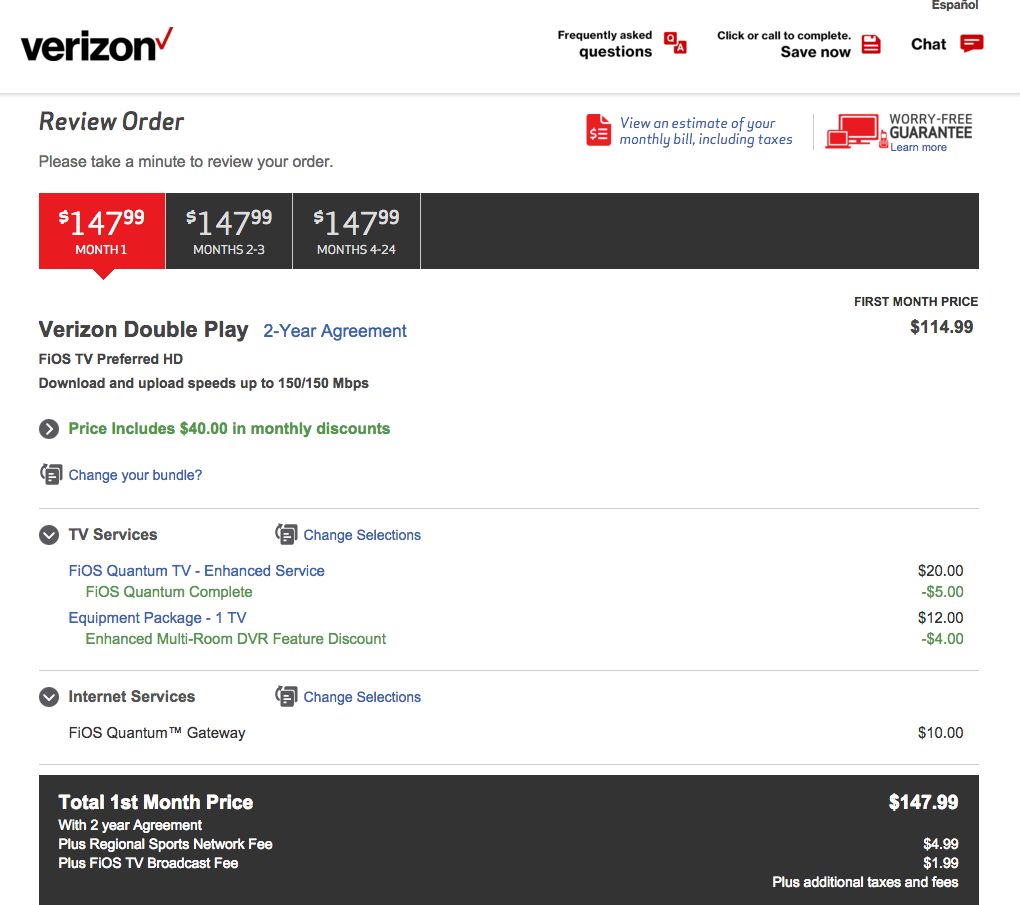Expand the monthly discounts details arrow
The image size is (1020, 905).
(49, 429)
